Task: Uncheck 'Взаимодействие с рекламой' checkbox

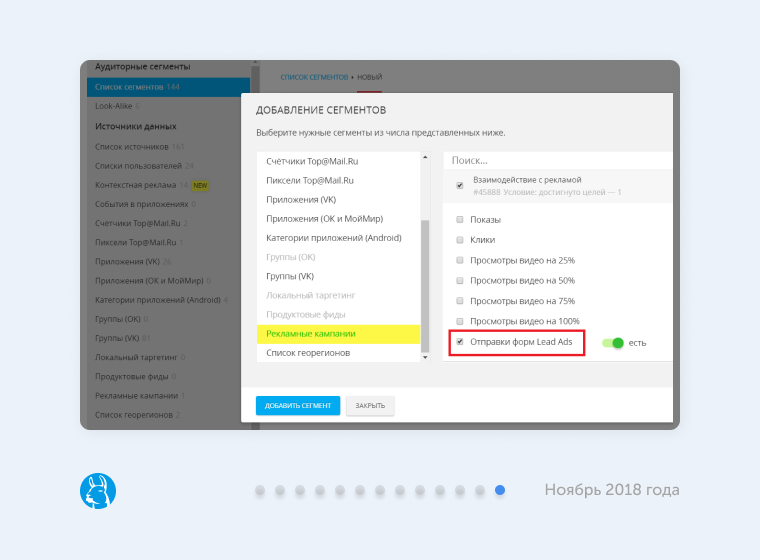Action: [x=460, y=185]
